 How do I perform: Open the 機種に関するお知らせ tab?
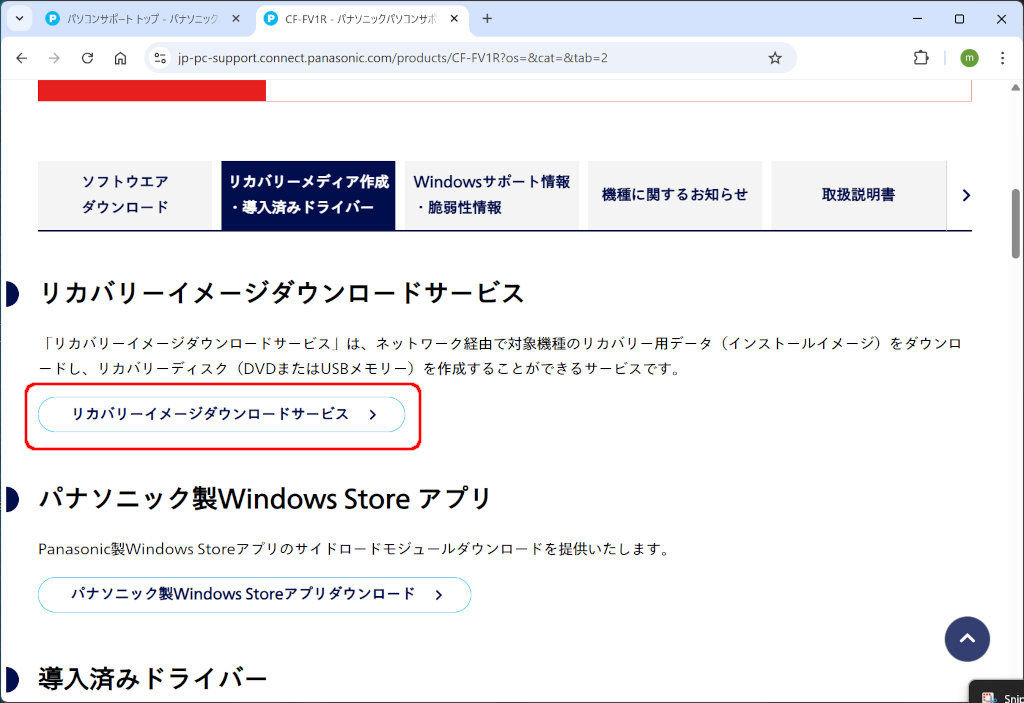675,195
